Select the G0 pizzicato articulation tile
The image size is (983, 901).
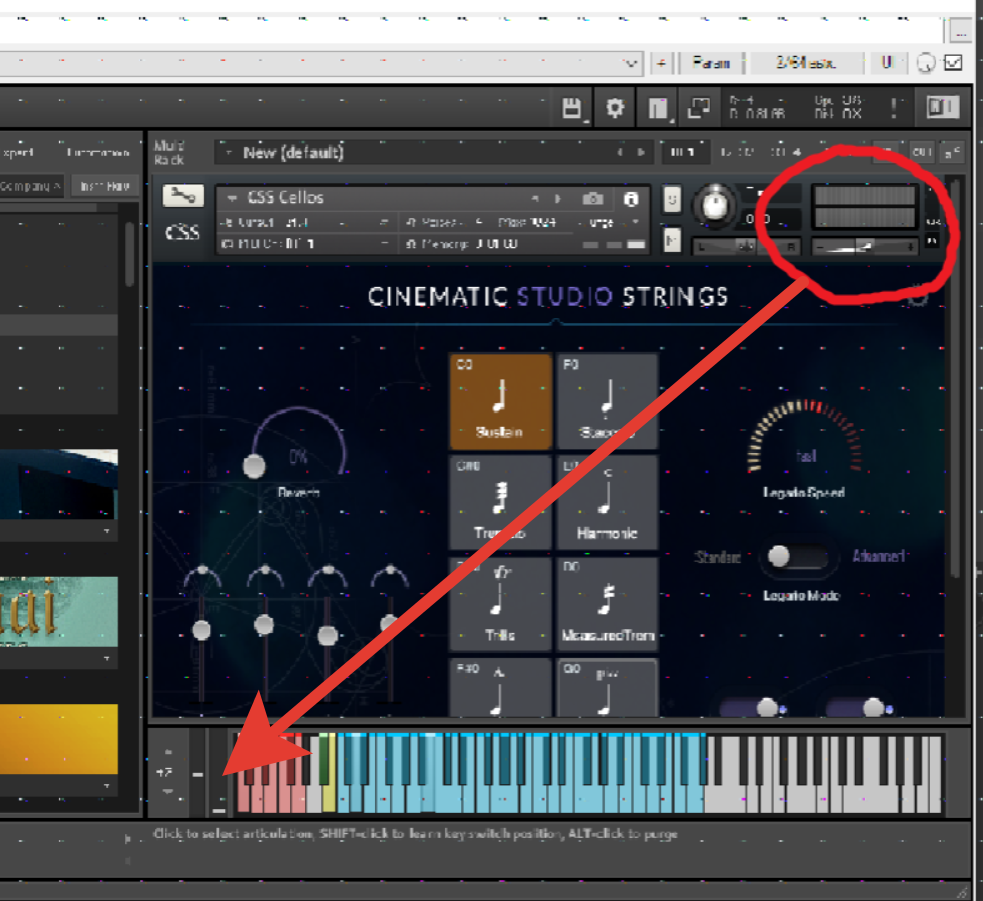click(x=607, y=688)
